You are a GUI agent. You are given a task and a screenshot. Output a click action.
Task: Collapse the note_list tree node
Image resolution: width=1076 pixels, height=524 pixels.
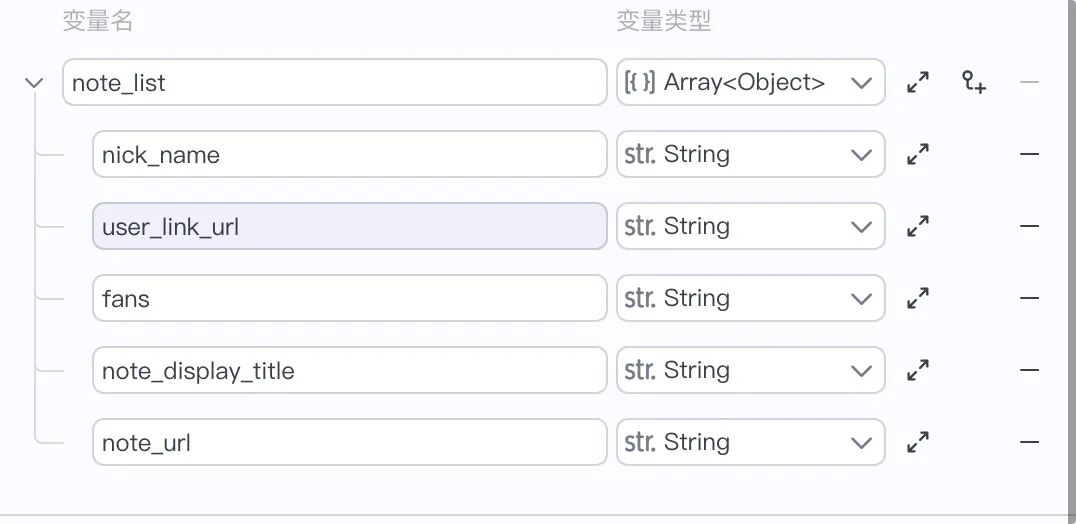[x=34, y=83]
